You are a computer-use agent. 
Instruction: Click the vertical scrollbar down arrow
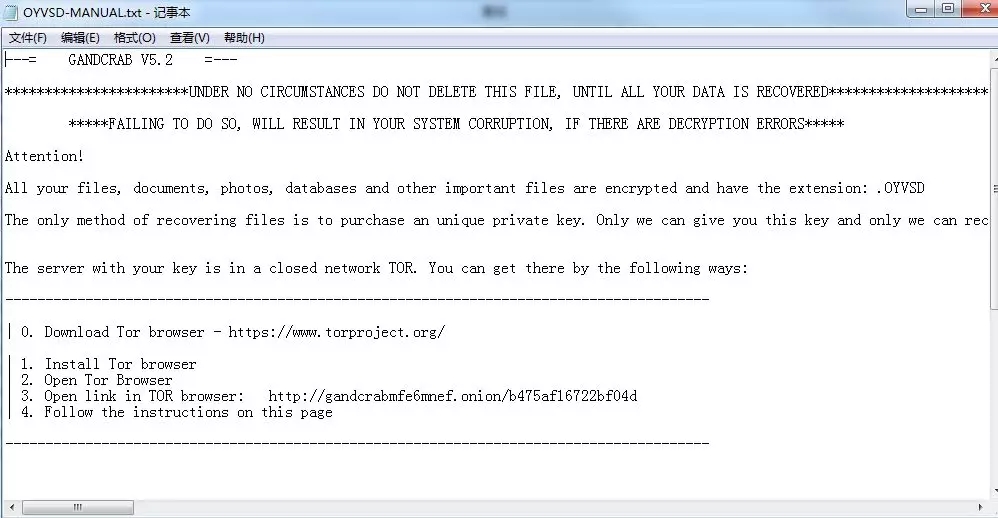[x=995, y=491]
